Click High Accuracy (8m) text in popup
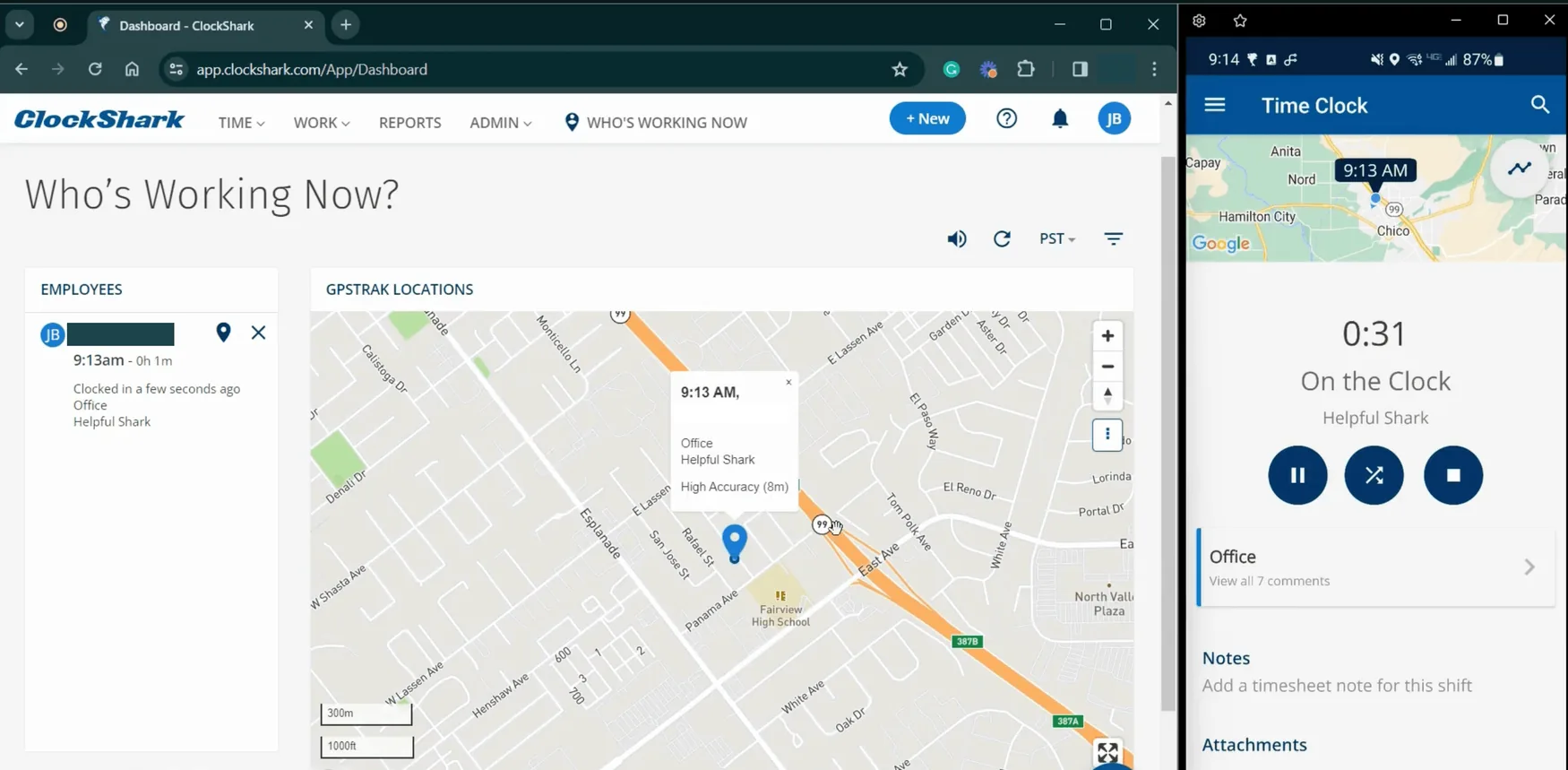Viewport: 1568px width, 770px height. (x=735, y=487)
